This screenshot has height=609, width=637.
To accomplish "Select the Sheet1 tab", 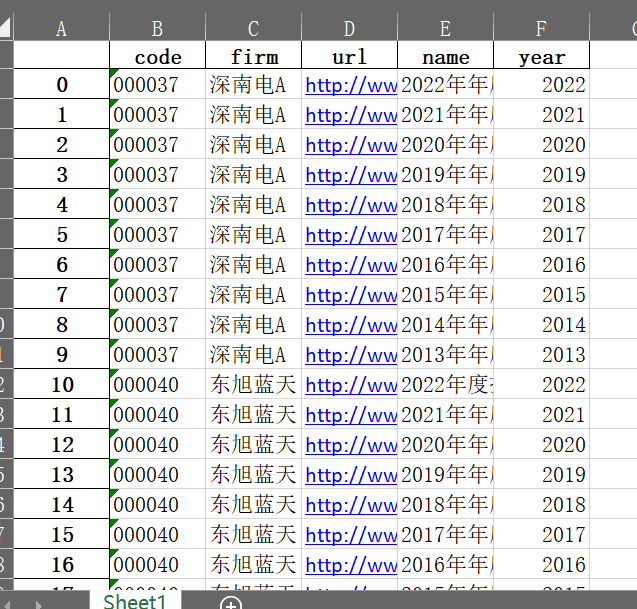I will [135, 601].
